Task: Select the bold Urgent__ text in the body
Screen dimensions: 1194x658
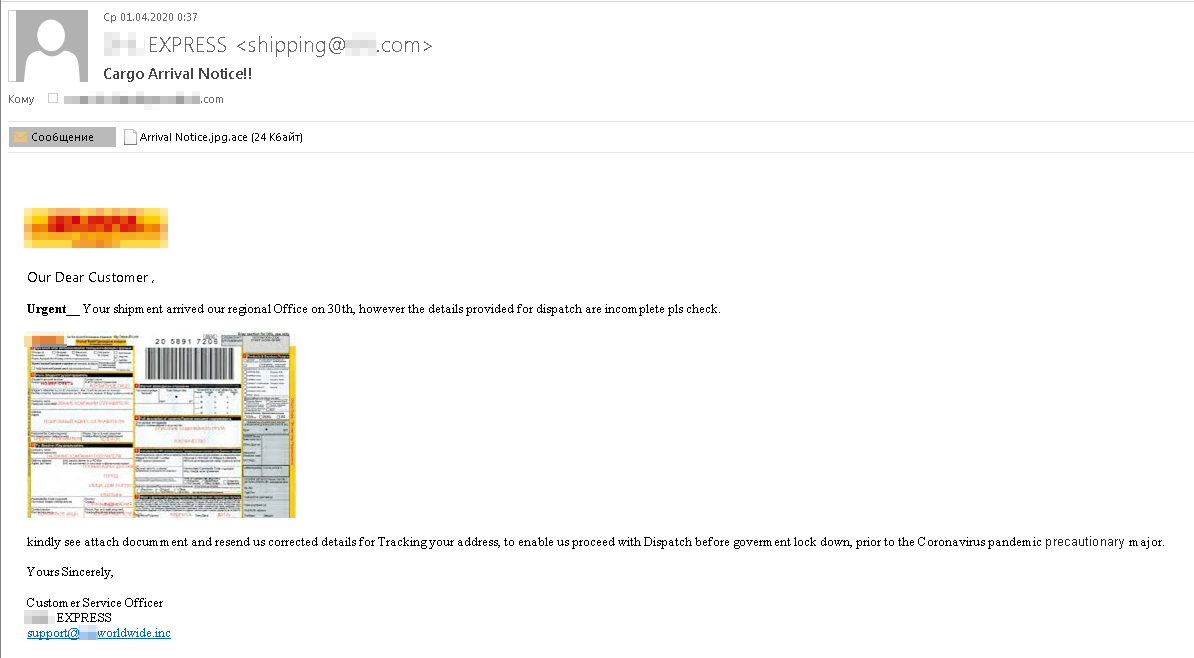Action: coord(48,308)
